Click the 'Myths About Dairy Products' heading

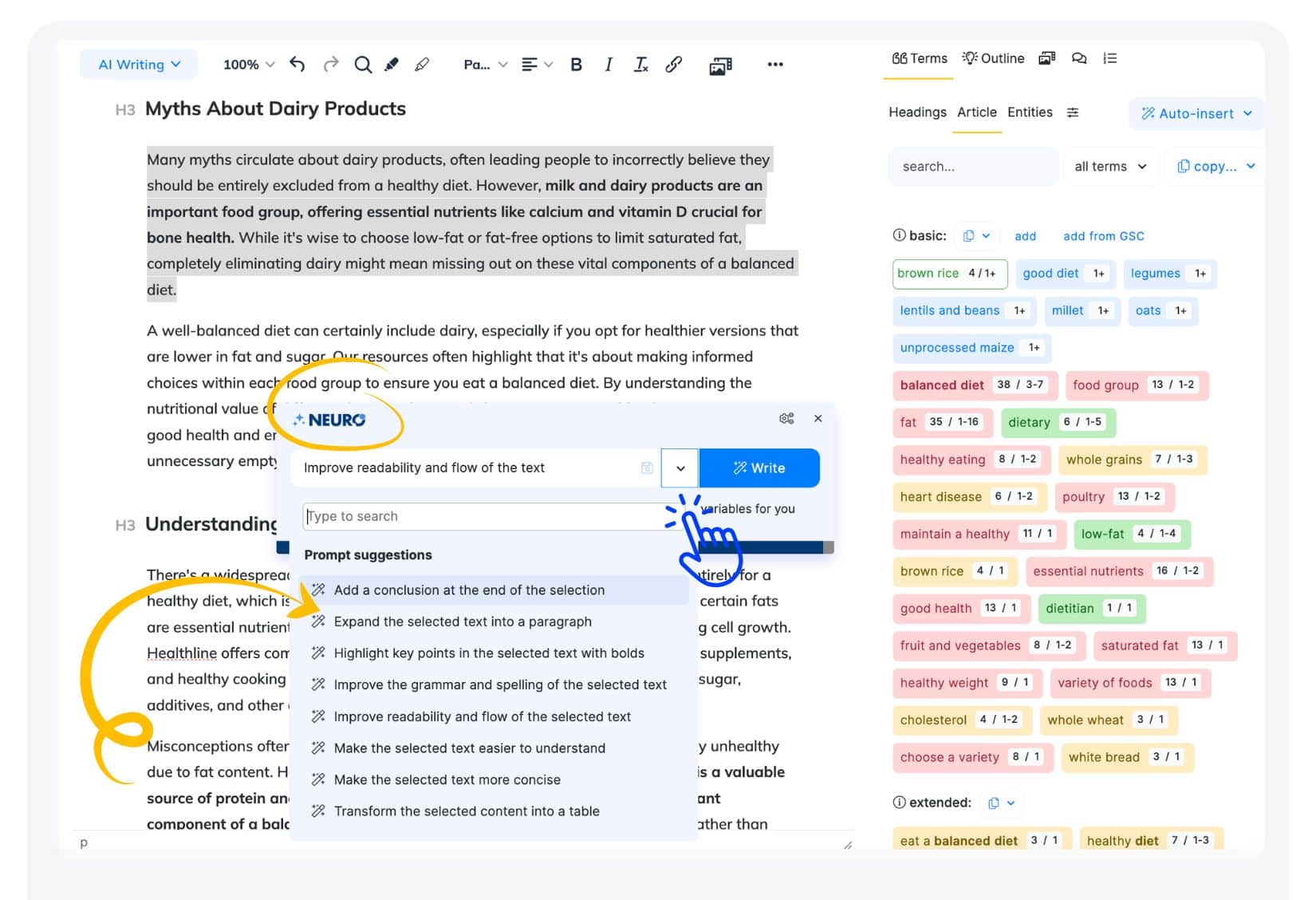(x=275, y=109)
